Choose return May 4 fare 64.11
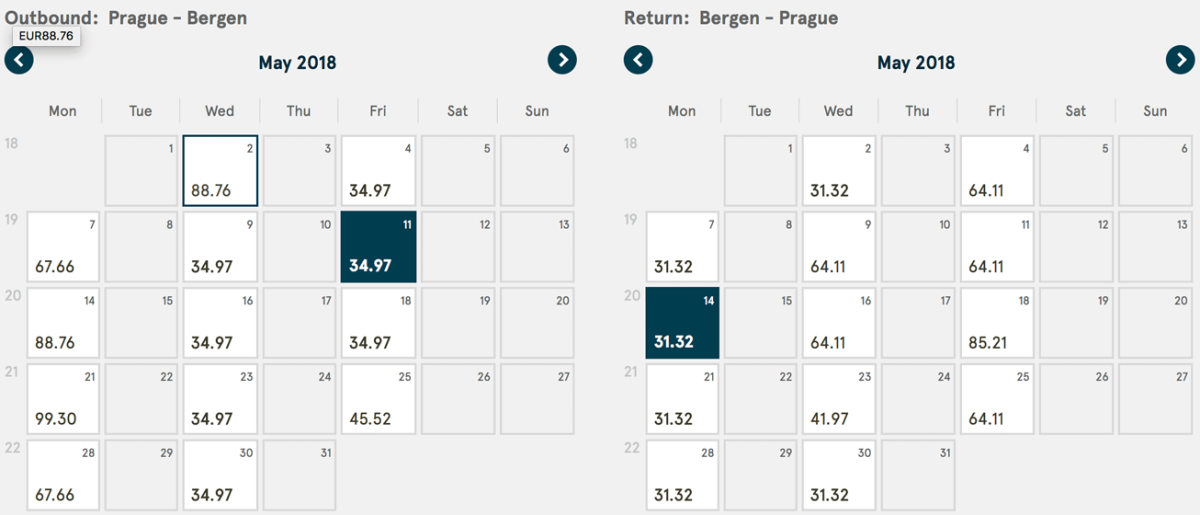Screen dimensions: 1200x515 [x=997, y=170]
